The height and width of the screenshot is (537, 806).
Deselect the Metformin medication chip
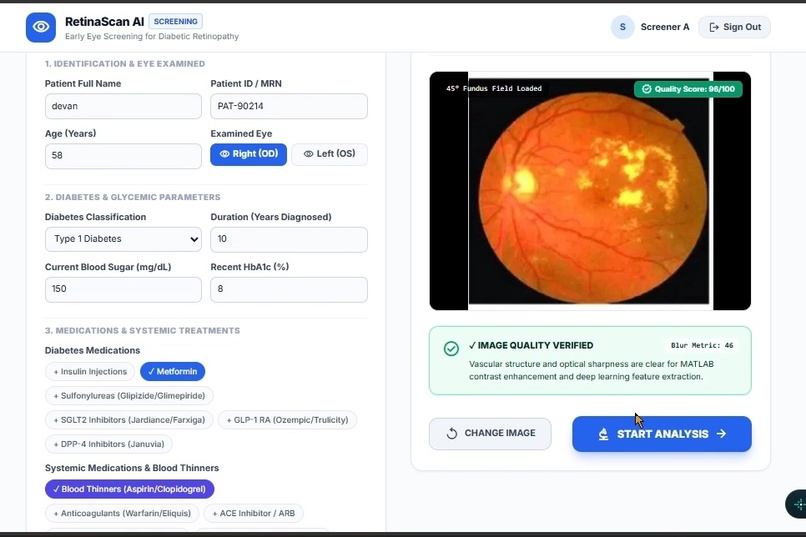pos(173,372)
